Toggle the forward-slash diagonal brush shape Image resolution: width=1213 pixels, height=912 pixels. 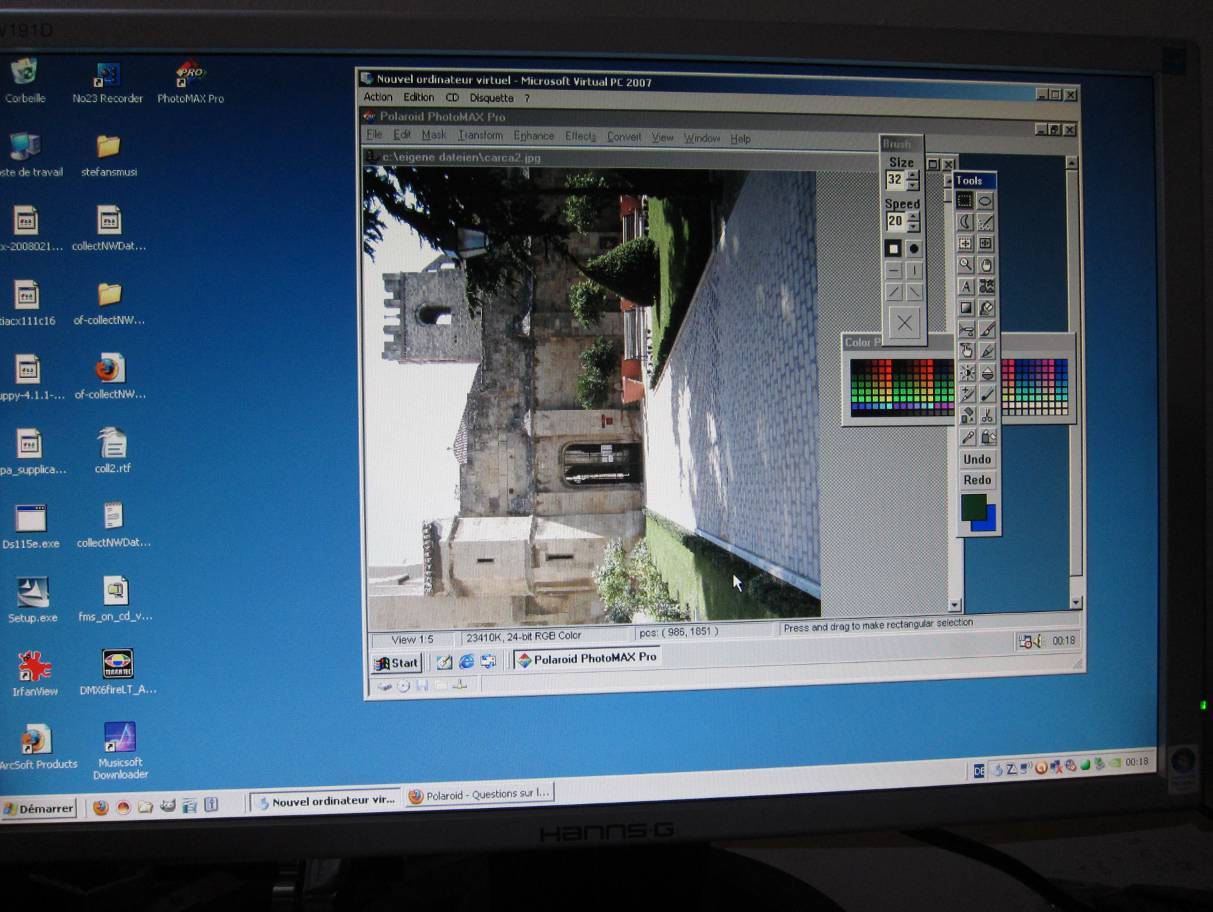point(894,292)
